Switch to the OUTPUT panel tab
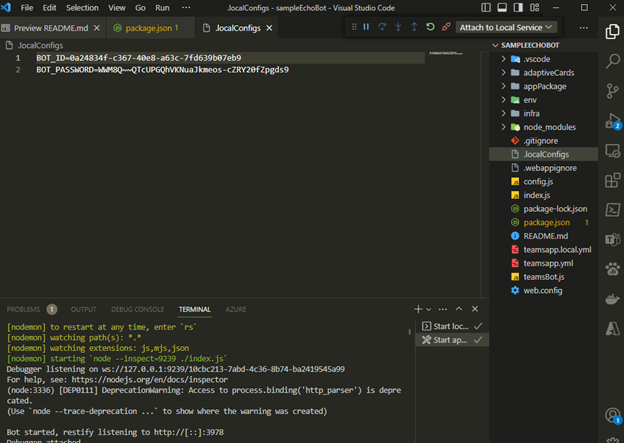624x443 pixels. click(84, 309)
